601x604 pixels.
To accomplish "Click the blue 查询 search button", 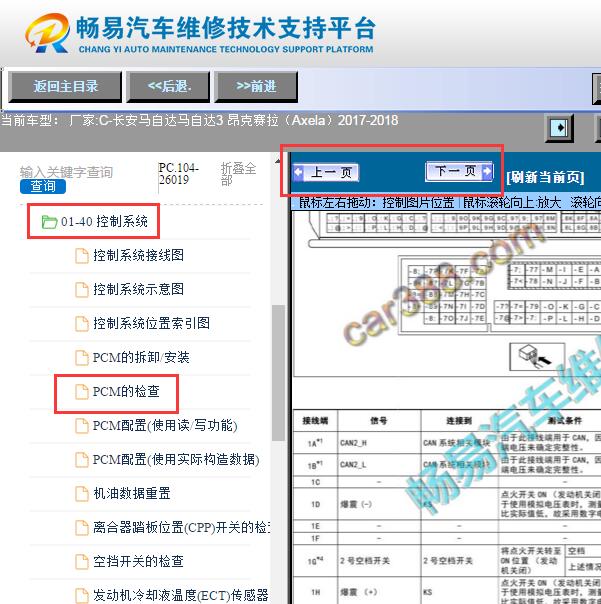I will click(x=43, y=186).
